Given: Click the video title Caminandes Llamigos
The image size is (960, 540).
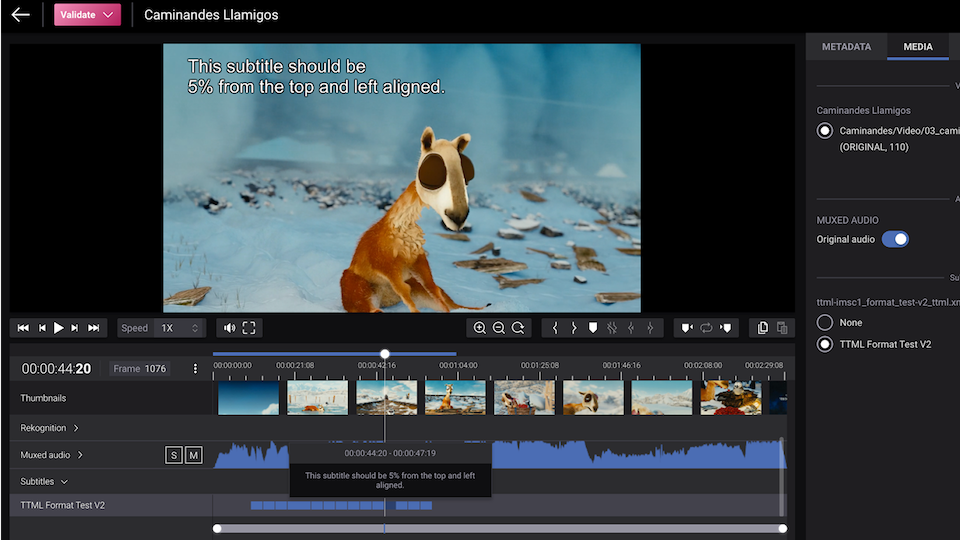Looking at the screenshot, I should [211, 15].
